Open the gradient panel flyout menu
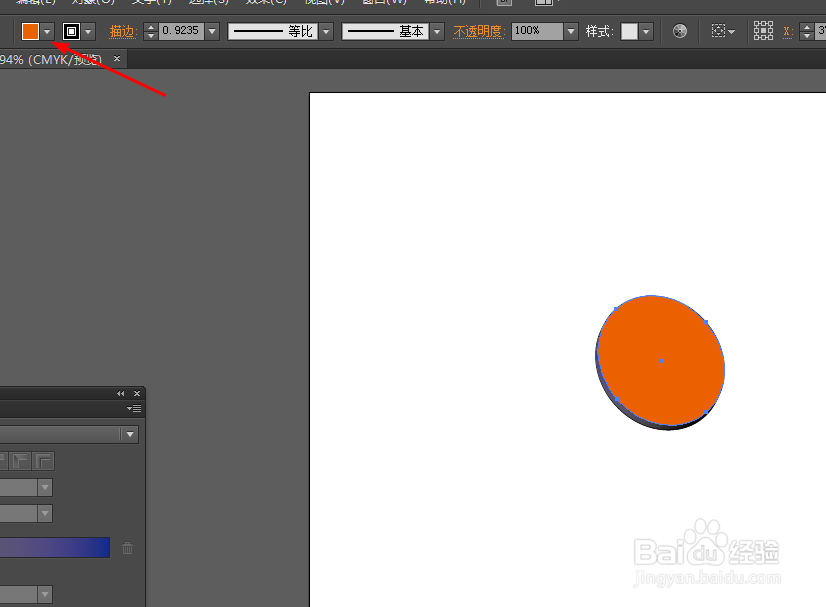 tap(134, 408)
